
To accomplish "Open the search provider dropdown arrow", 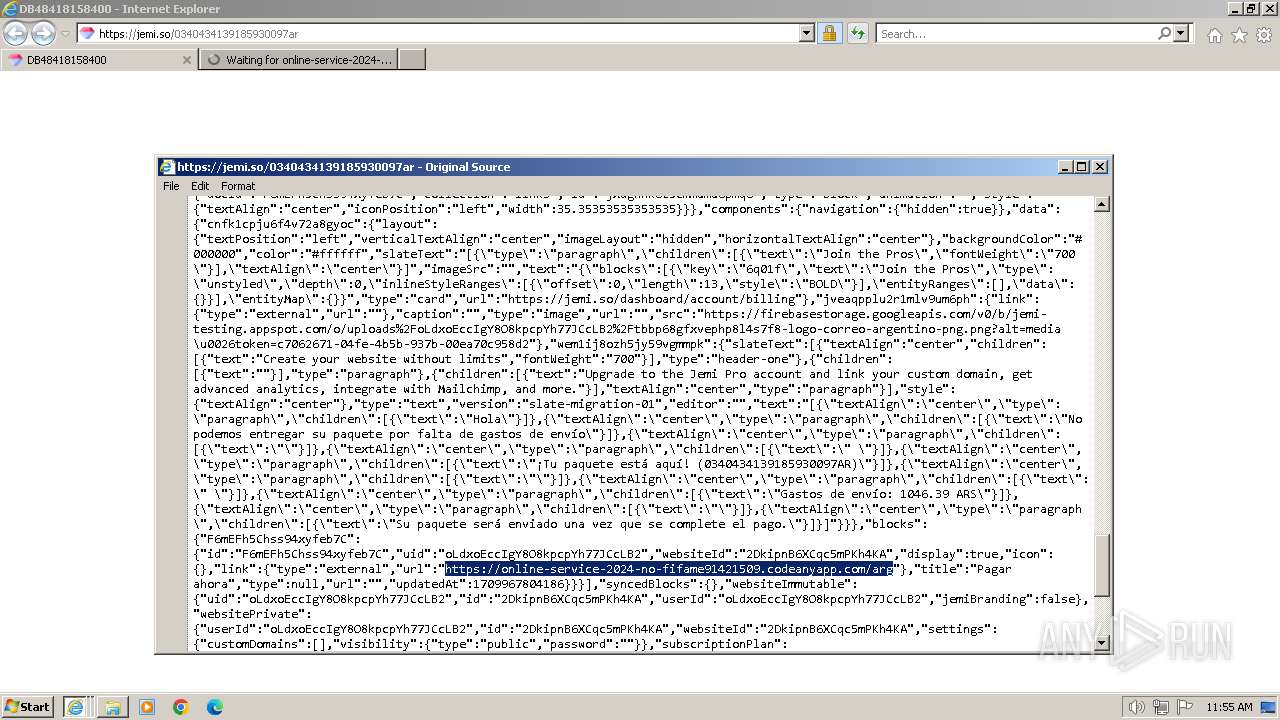I will click(x=1181, y=34).
